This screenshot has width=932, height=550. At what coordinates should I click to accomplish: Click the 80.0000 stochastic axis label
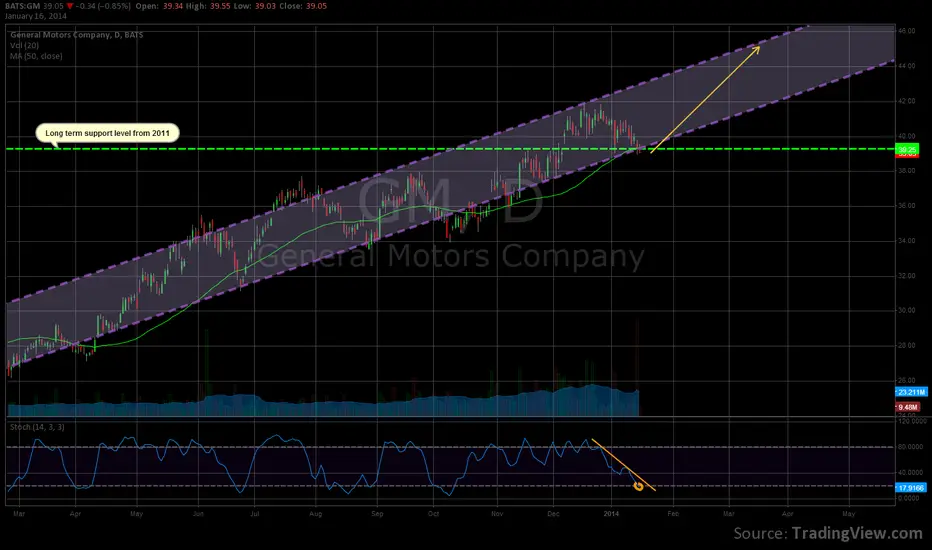click(912, 447)
